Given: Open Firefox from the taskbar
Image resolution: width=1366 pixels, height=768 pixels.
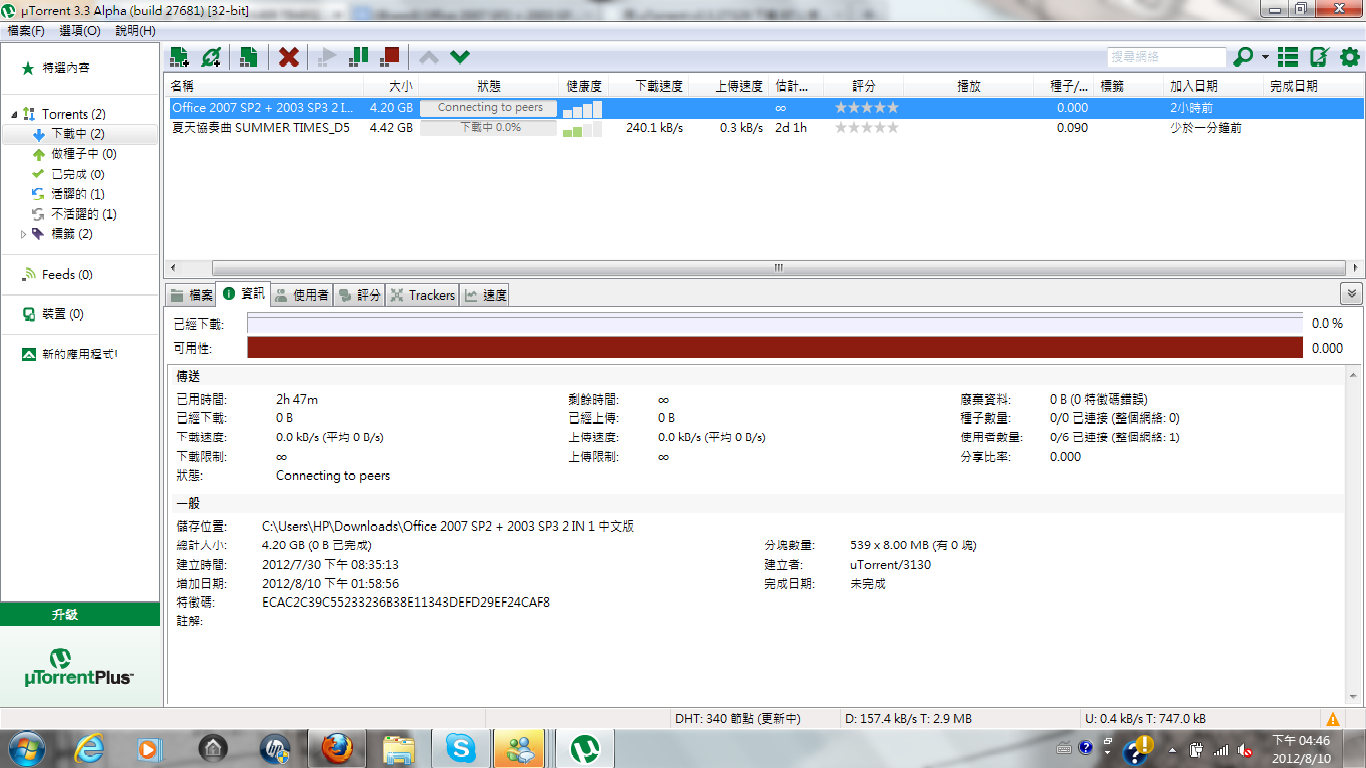Looking at the screenshot, I should (338, 748).
